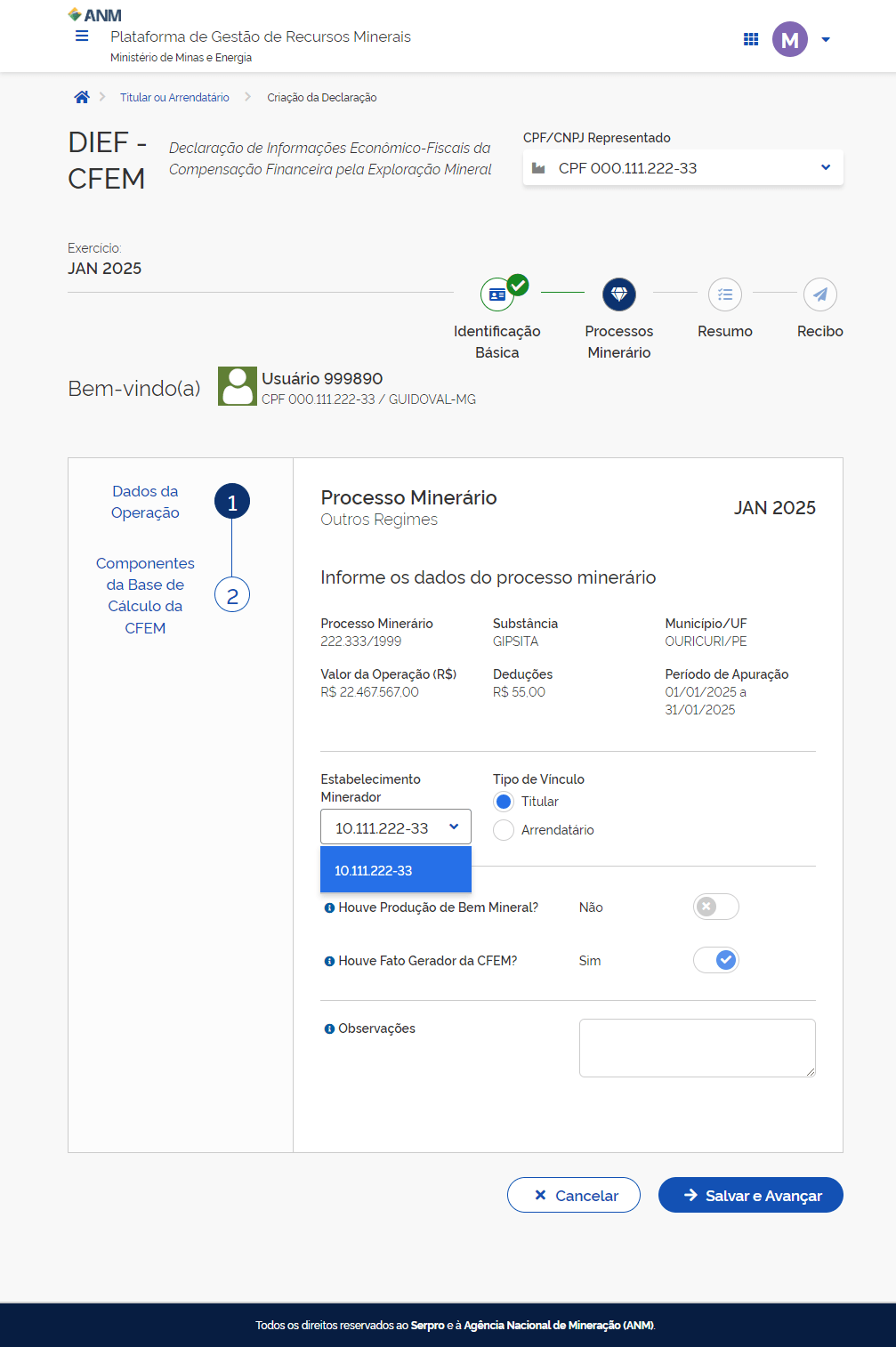Select the Identificação Básica step icon
The height and width of the screenshot is (1347, 896).
[497, 294]
